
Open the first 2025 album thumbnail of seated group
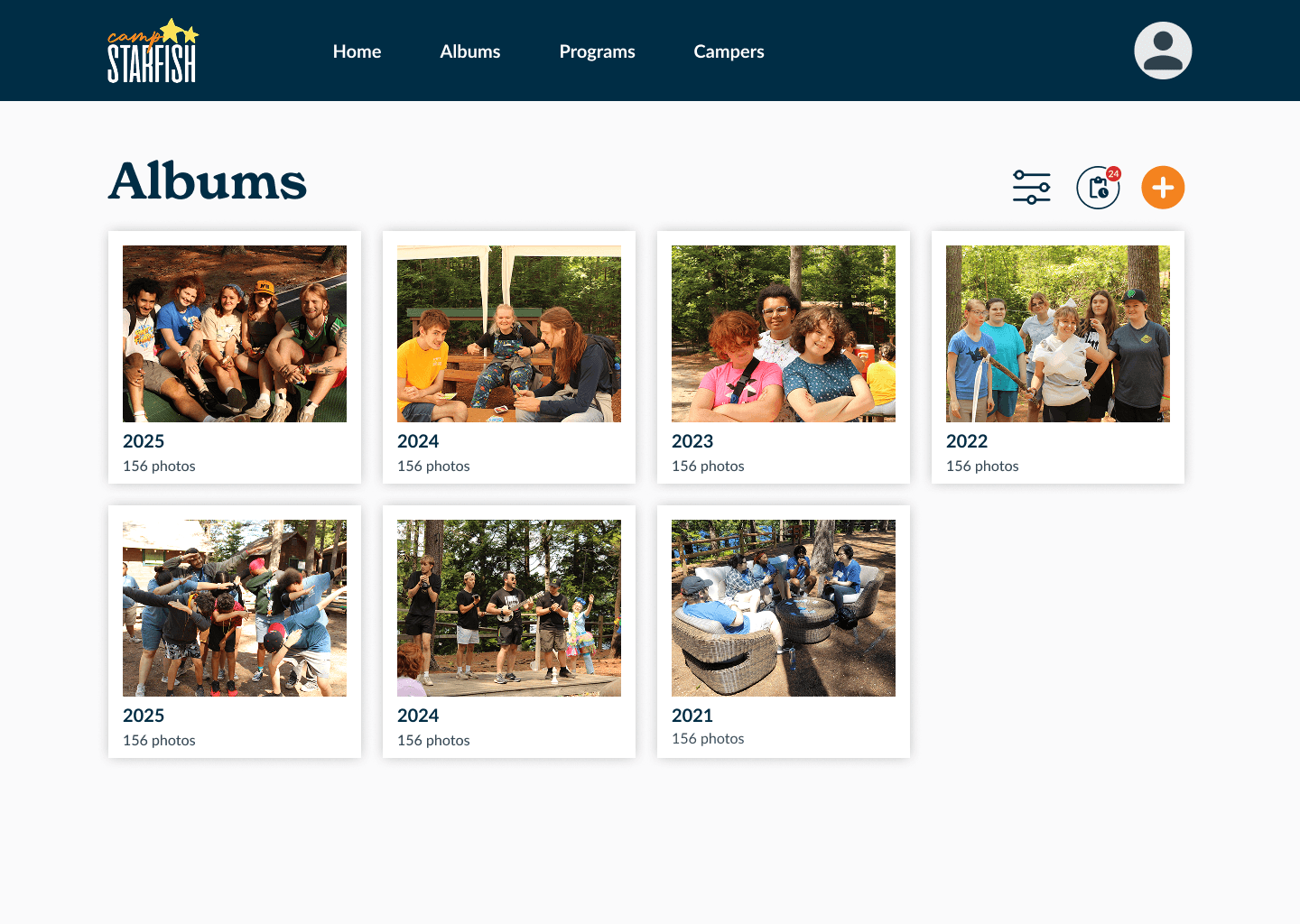pyautogui.click(x=235, y=334)
